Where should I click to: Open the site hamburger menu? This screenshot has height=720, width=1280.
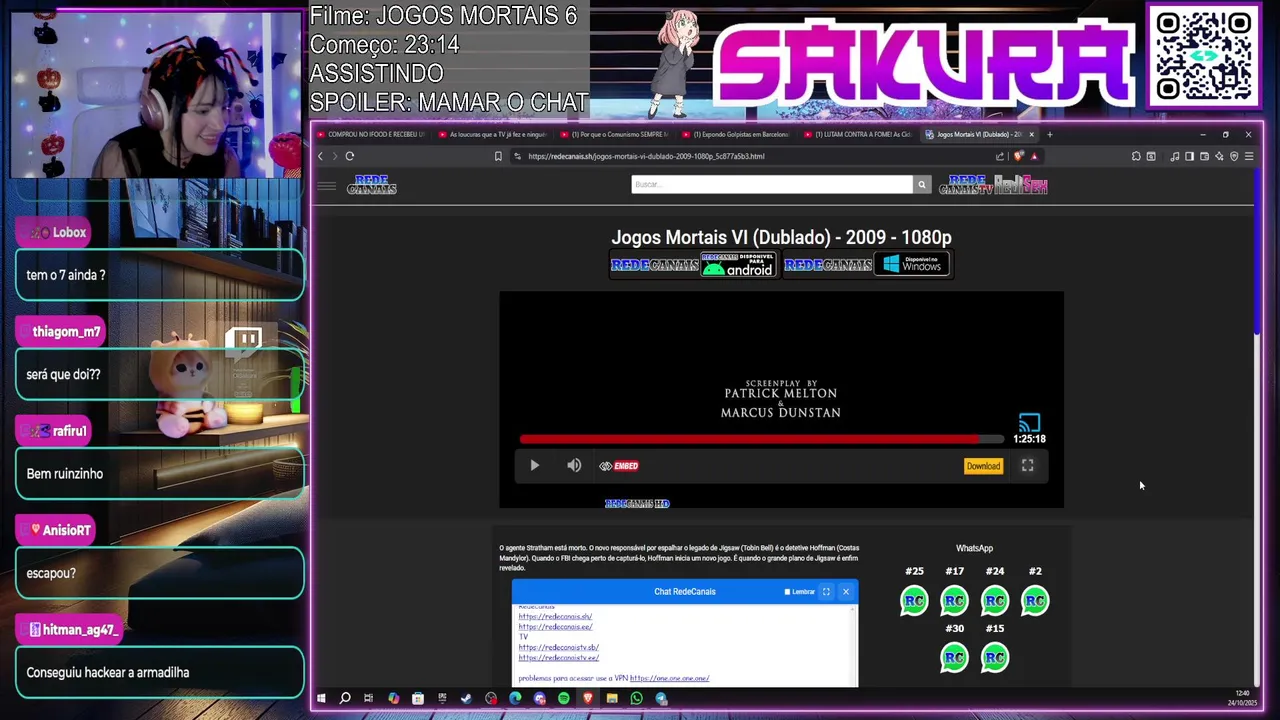pyautogui.click(x=326, y=185)
